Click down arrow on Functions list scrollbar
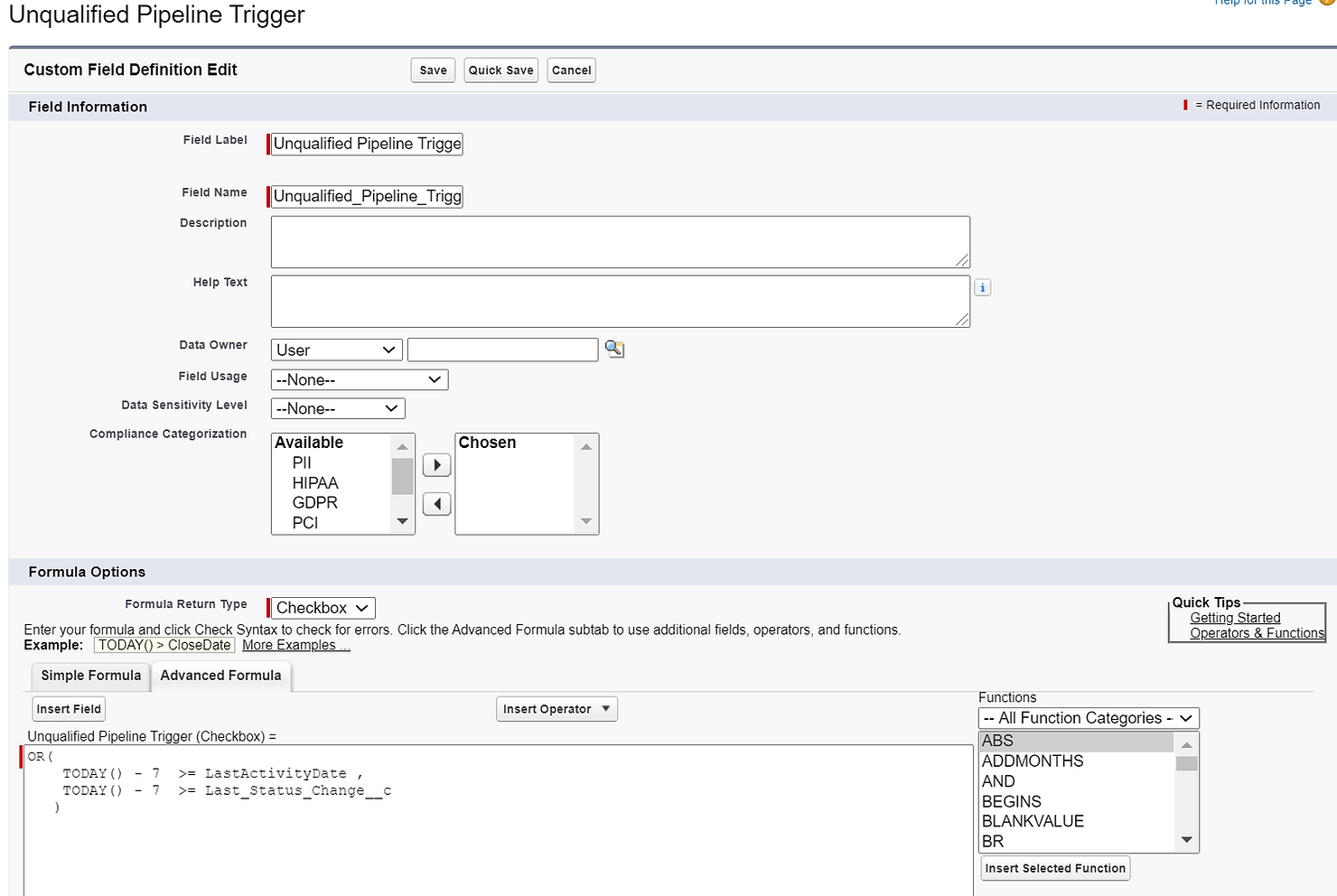The height and width of the screenshot is (896, 1337). click(x=1186, y=839)
